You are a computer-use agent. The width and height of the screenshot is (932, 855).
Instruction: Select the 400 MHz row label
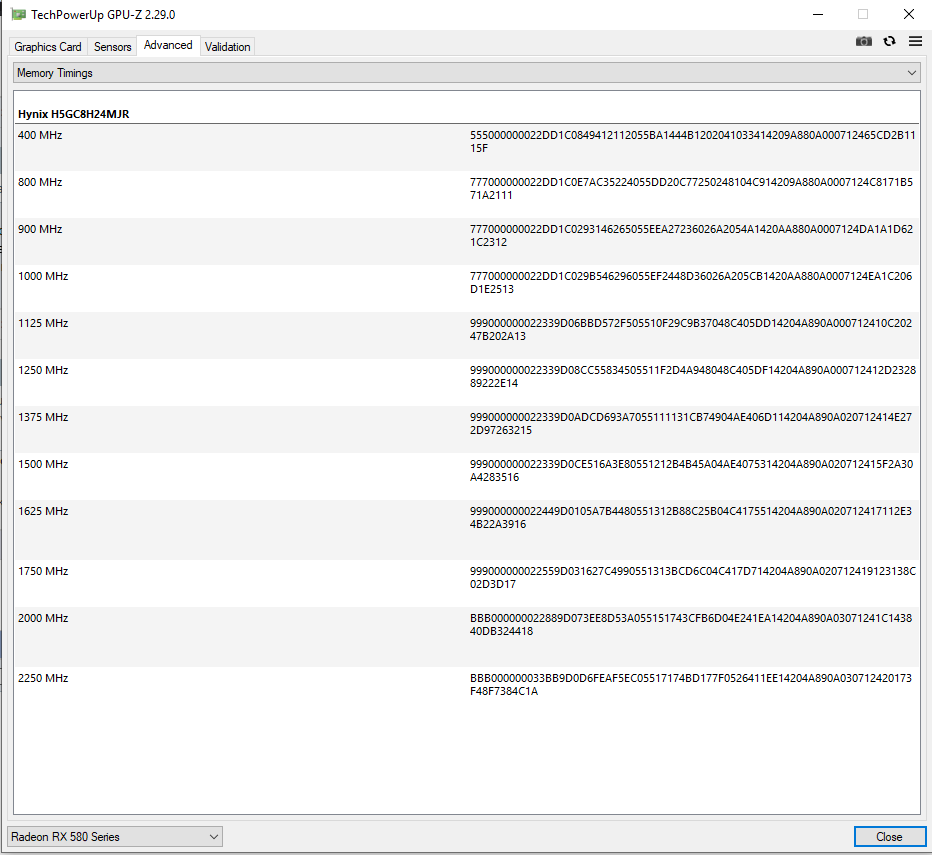(x=40, y=135)
